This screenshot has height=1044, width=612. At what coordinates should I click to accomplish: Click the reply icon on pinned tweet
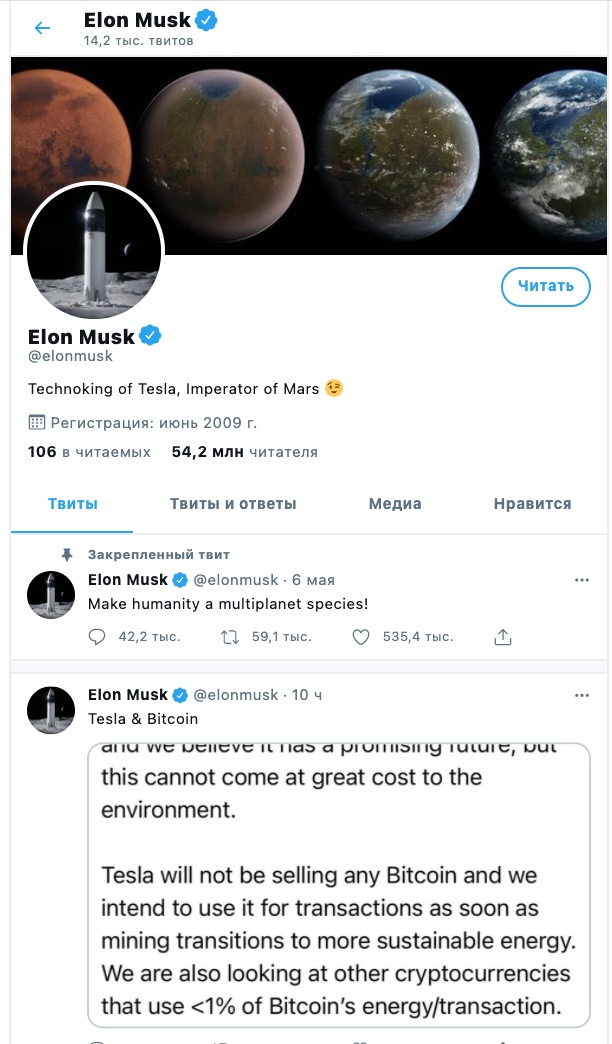(97, 636)
